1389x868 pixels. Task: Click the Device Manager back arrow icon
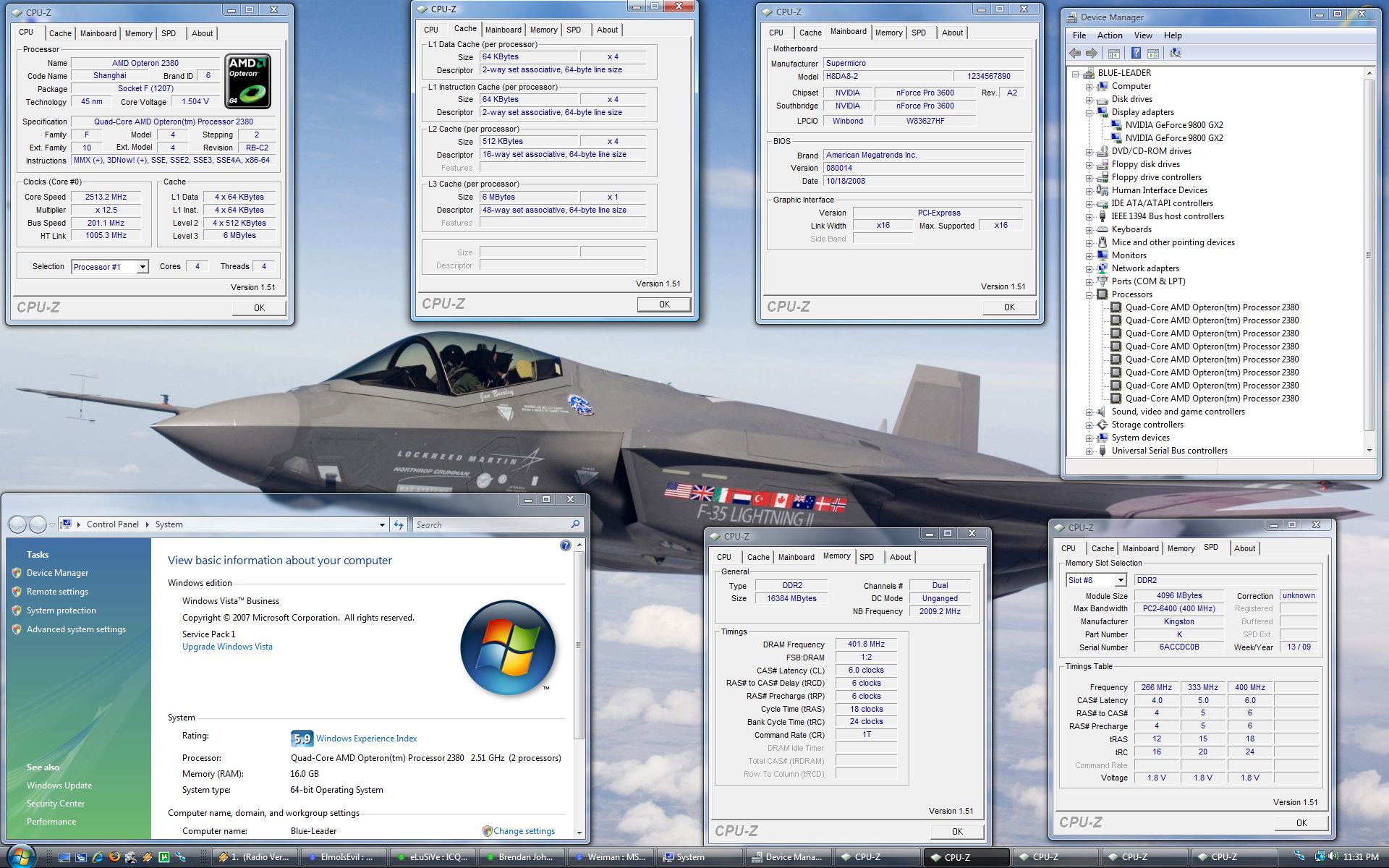1075,53
